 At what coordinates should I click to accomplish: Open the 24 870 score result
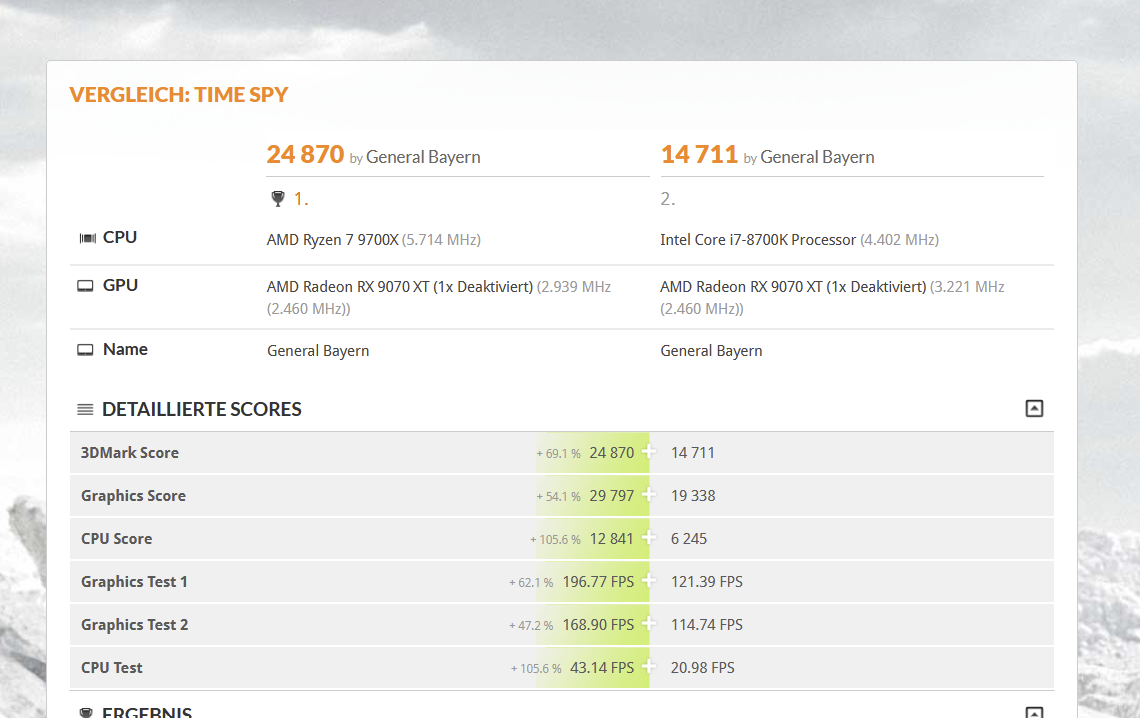pos(305,154)
